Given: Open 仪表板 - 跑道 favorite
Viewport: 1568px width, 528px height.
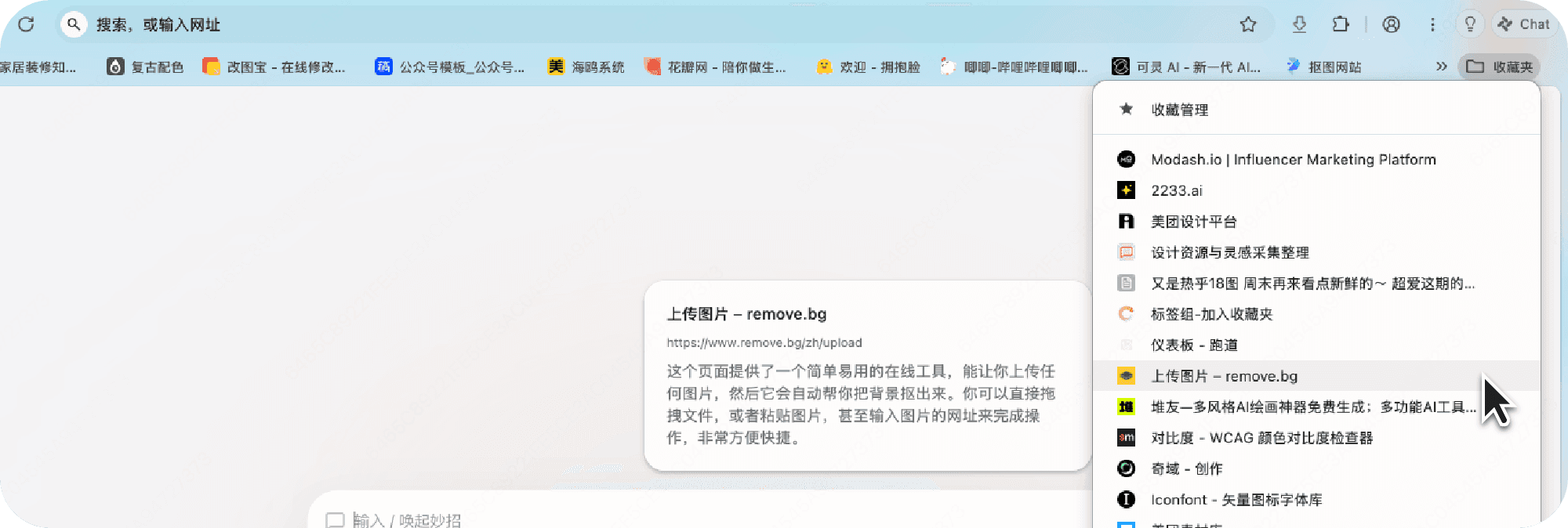Looking at the screenshot, I should pyautogui.click(x=1316, y=345).
